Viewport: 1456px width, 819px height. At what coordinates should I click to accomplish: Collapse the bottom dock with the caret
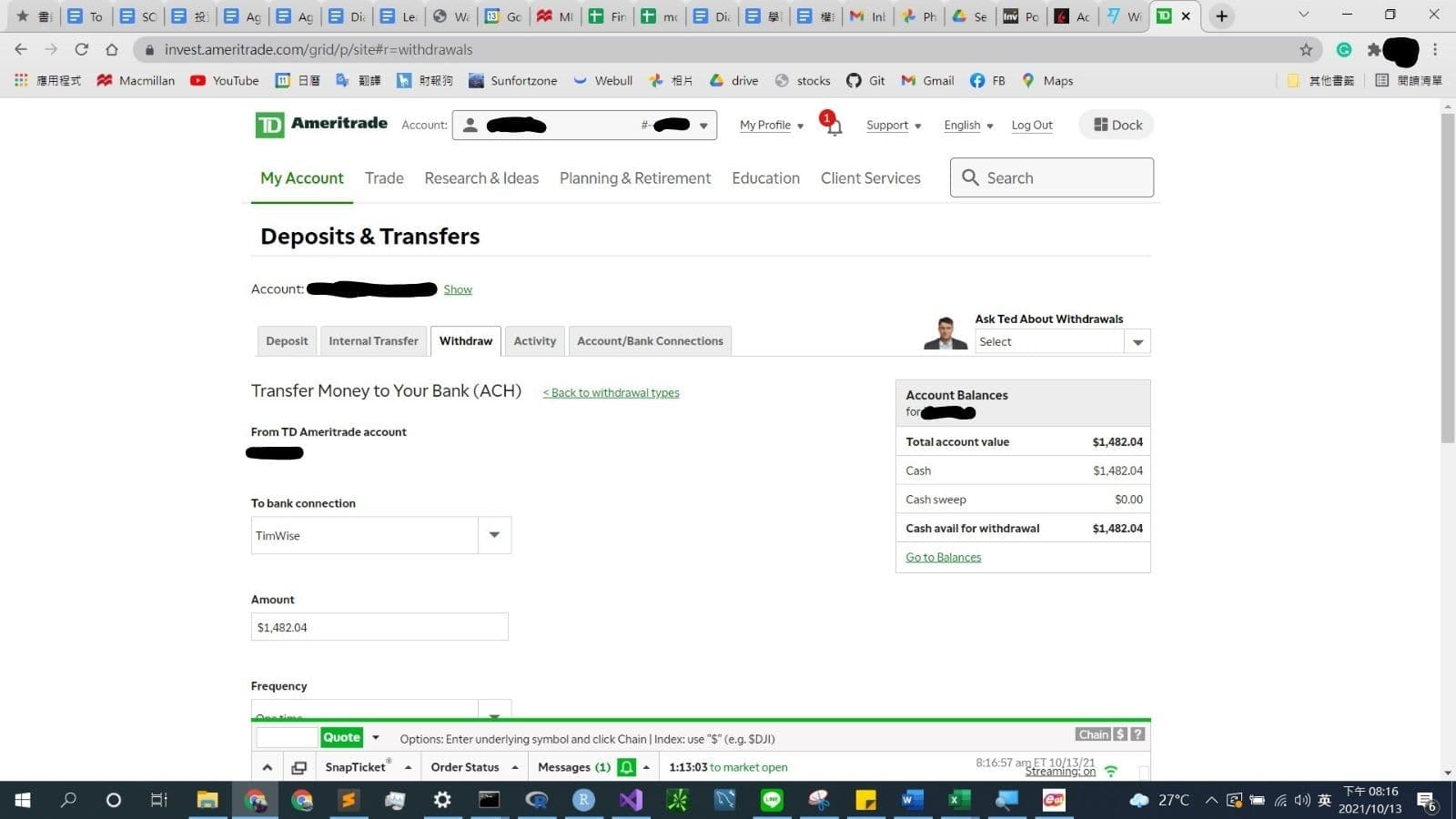(267, 767)
